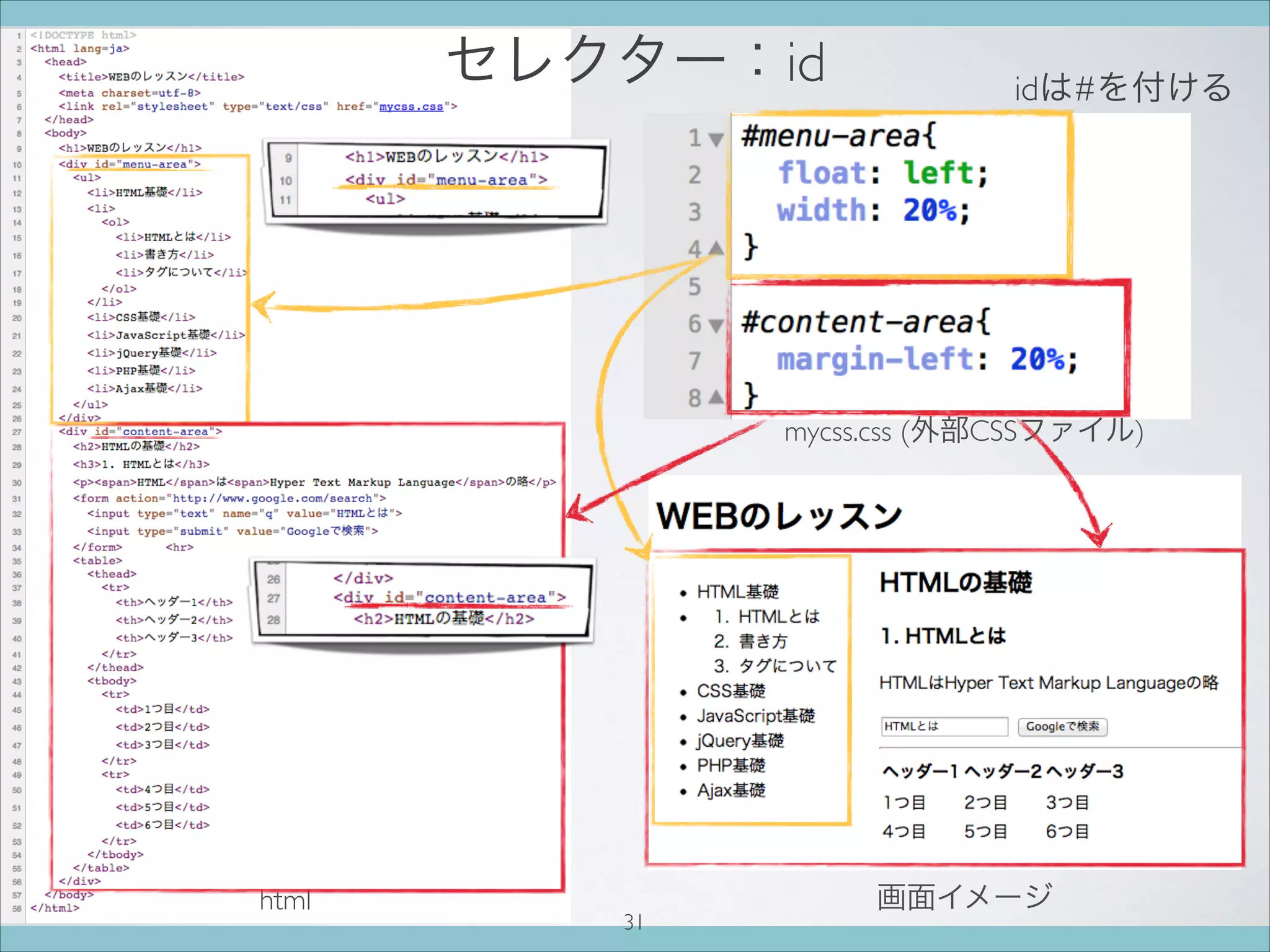Click '<h3>1. HTMLとは</h3>' in HTML source
Viewport: 1270px width, 952px height.
[141, 464]
